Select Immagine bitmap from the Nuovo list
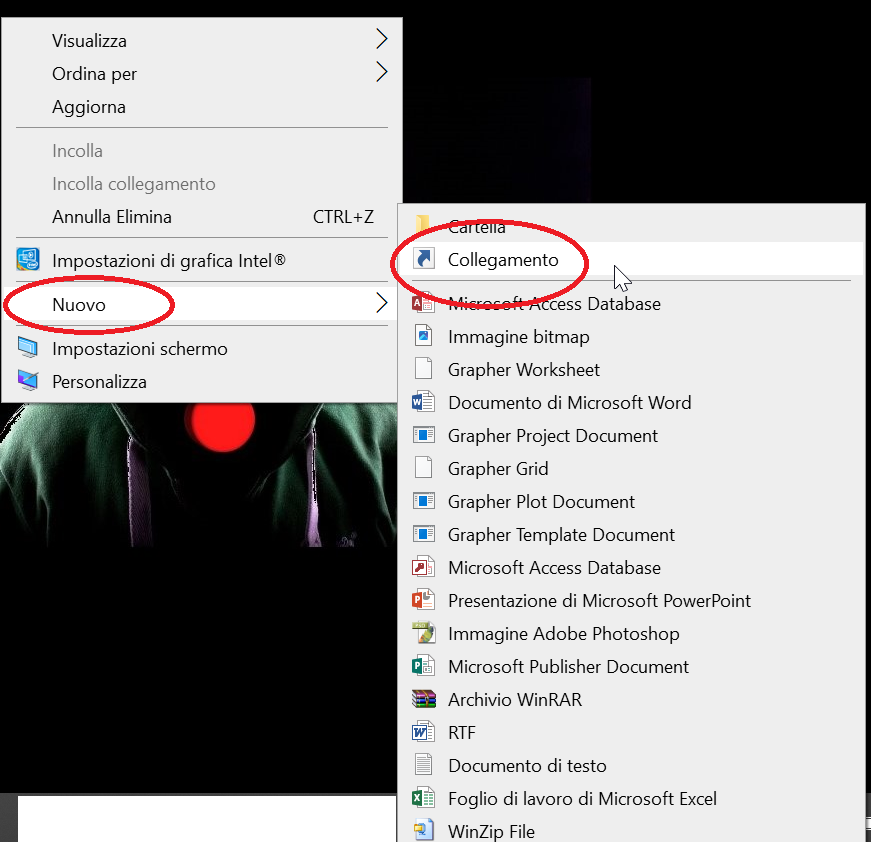Image resolution: width=871 pixels, height=842 pixels. click(x=632, y=337)
